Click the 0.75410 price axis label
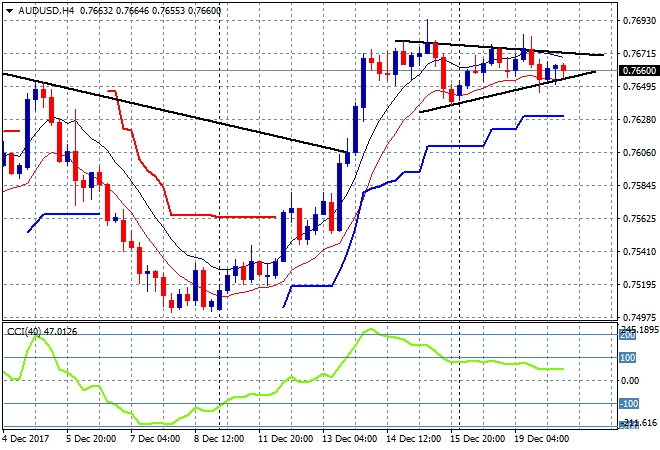The image size is (660, 450). (639, 252)
